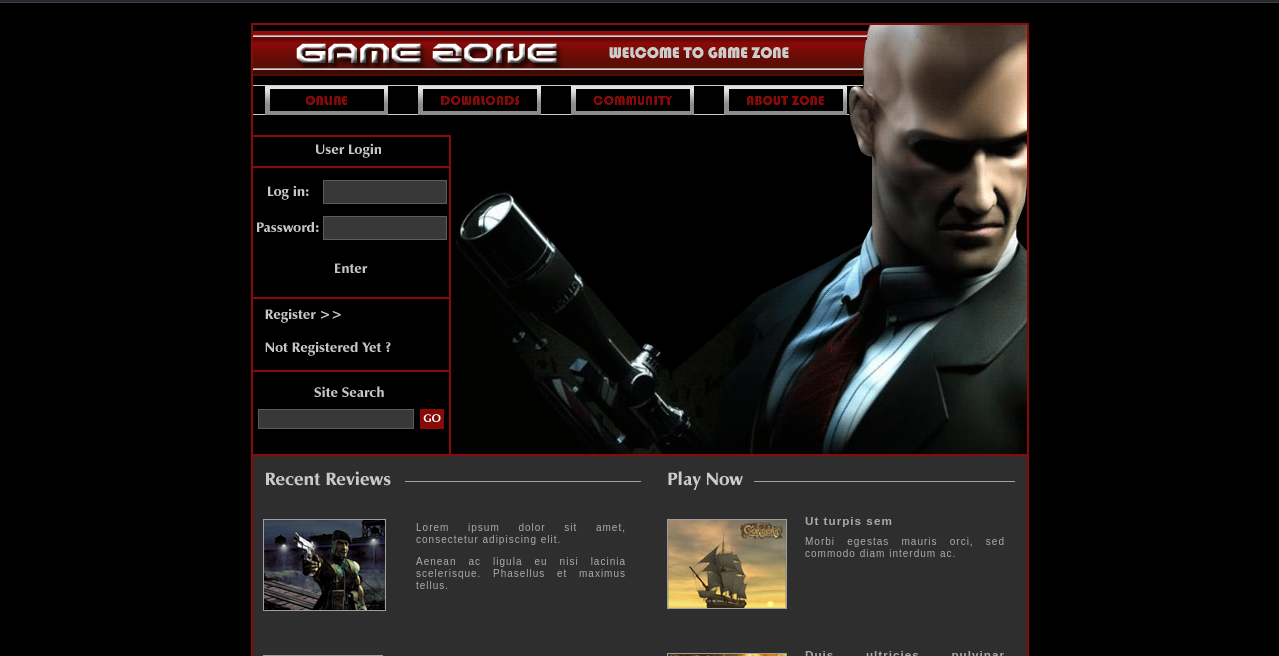Click the Ut turpis sem title

[x=849, y=521]
